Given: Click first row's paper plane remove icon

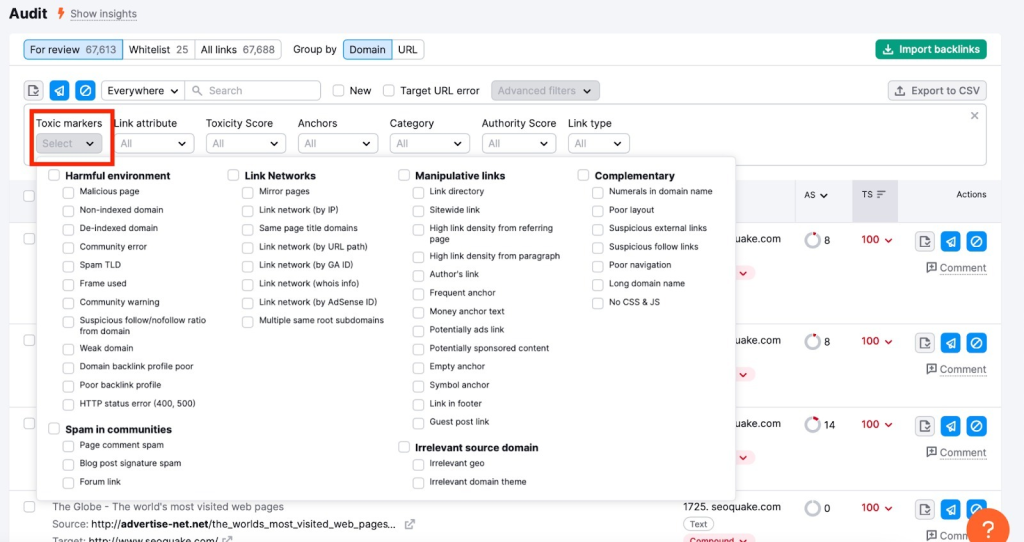Looking at the screenshot, I should (x=951, y=242).
